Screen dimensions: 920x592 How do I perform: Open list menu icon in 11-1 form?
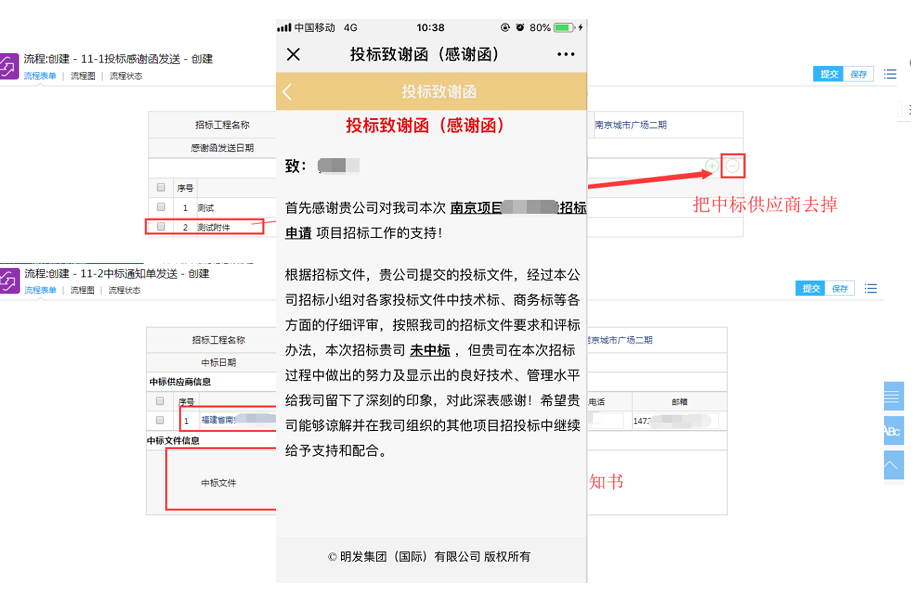890,74
